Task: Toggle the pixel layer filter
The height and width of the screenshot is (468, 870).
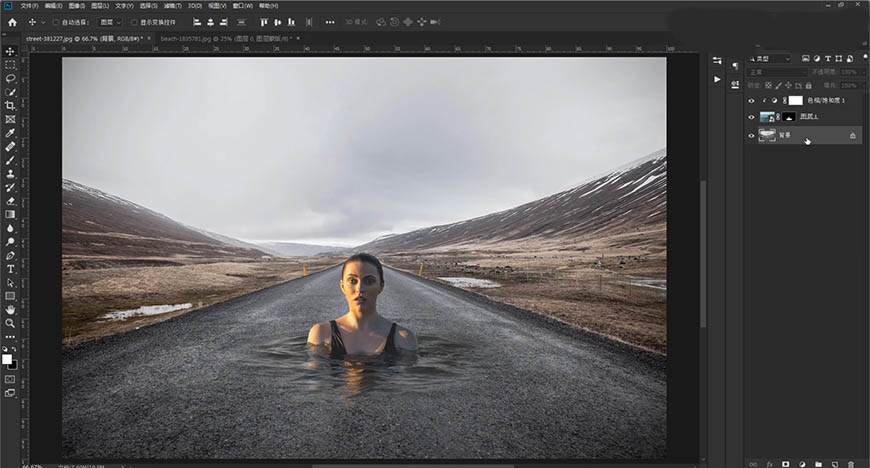Action: click(x=806, y=58)
